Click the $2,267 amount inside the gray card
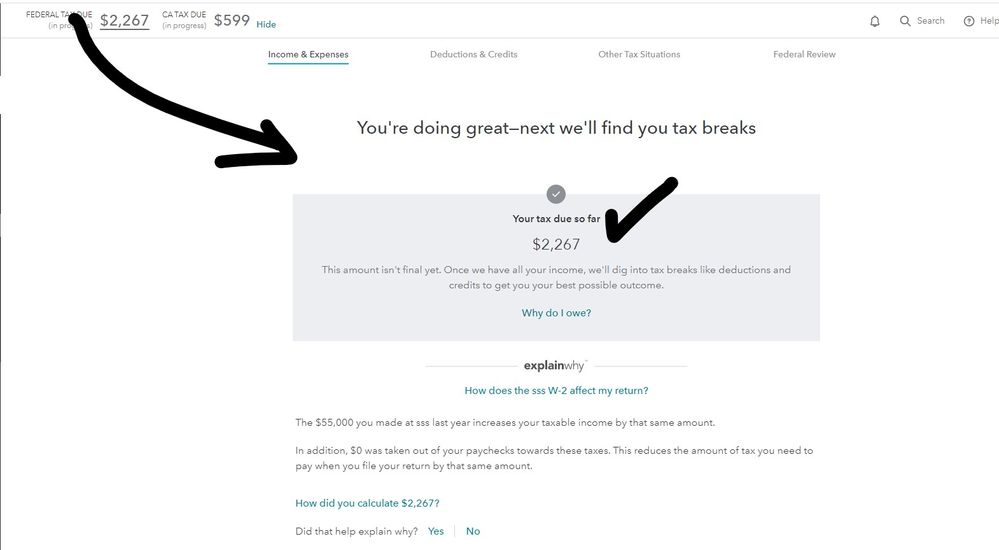This screenshot has width=999, height=550. click(x=556, y=244)
